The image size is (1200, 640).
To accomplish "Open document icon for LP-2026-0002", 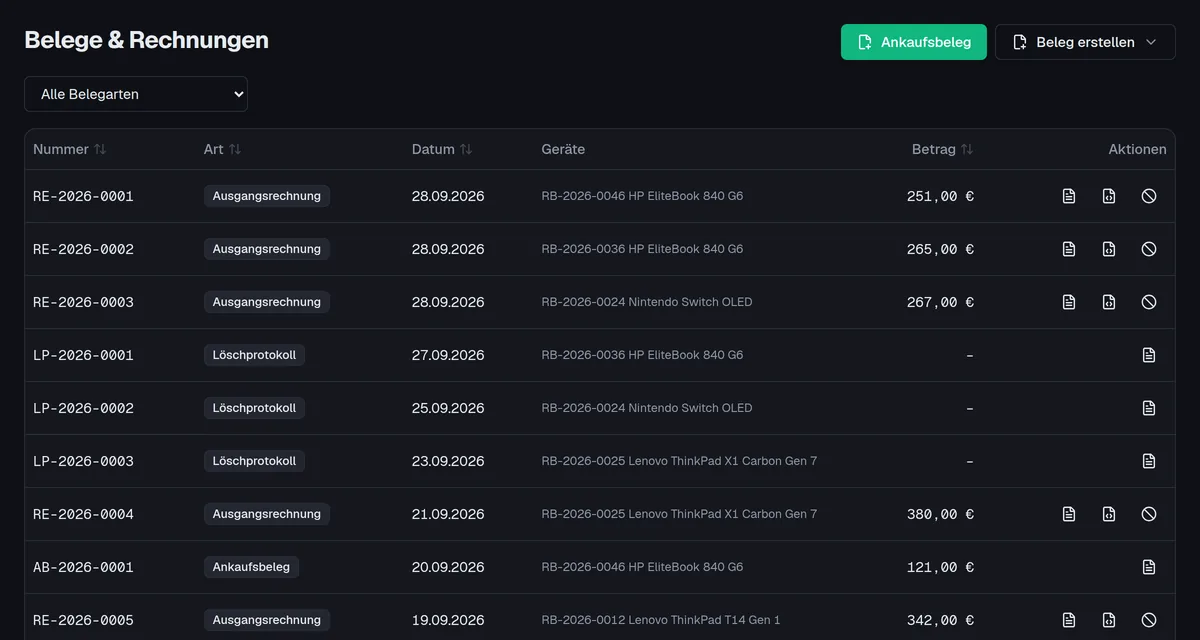I will click(x=1149, y=408).
